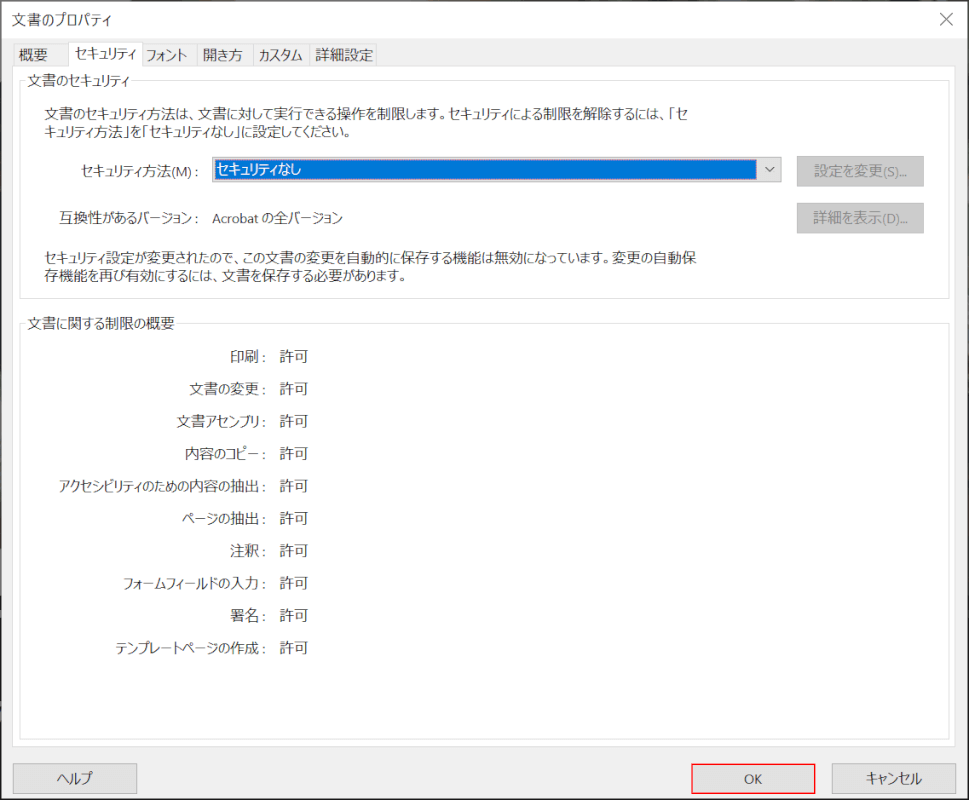969x800 pixels.
Task: Open help with the ヘルプ button
Action: pos(75,778)
